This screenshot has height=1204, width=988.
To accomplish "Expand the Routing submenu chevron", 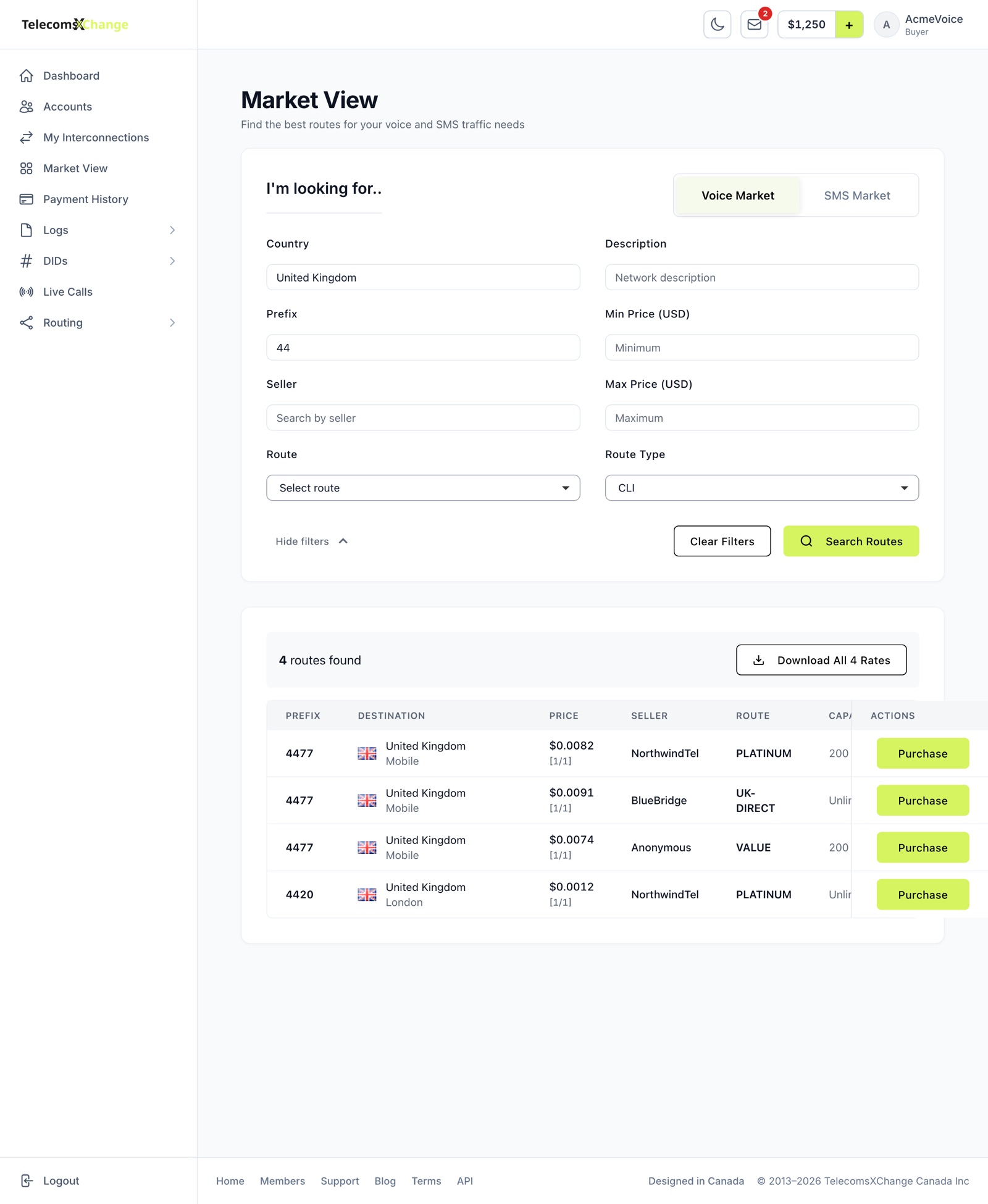I will pyautogui.click(x=172, y=323).
